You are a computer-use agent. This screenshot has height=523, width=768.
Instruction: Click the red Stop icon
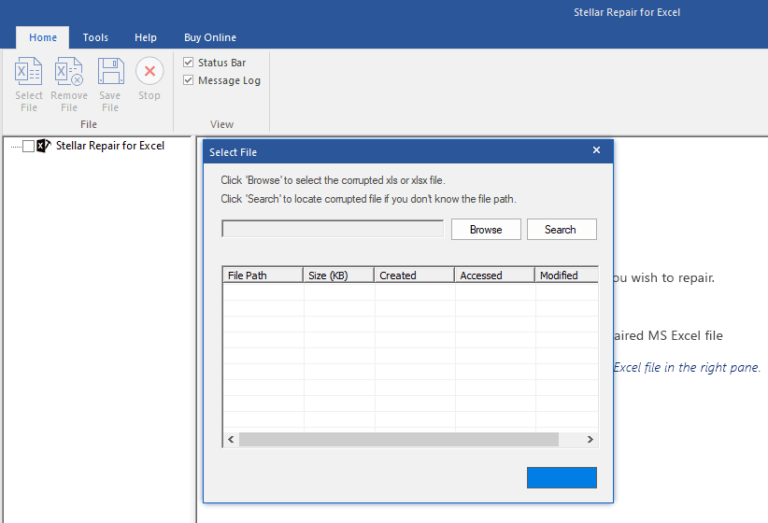(x=149, y=71)
